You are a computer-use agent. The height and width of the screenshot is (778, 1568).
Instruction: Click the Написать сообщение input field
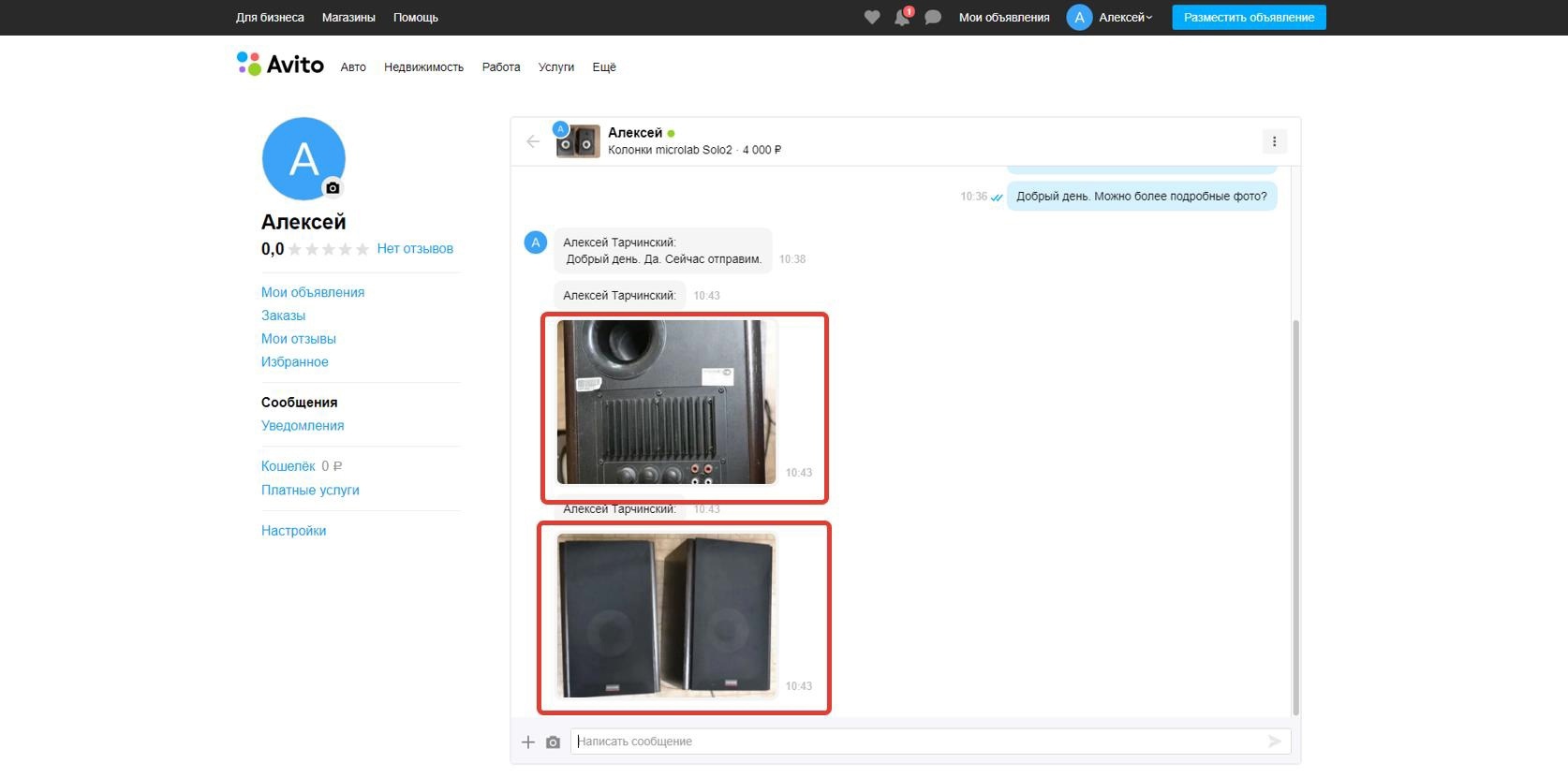point(918,741)
